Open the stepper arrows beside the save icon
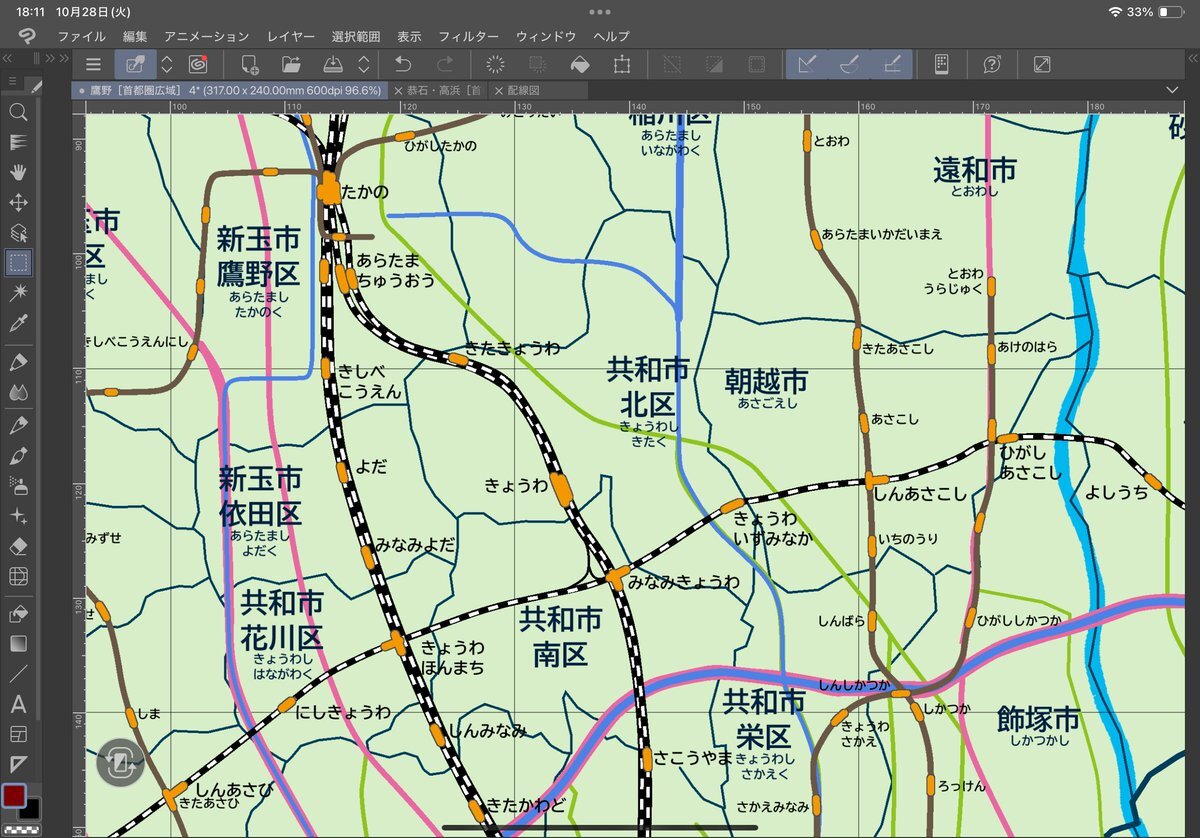This screenshot has height=838, width=1200. coord(364,64)
